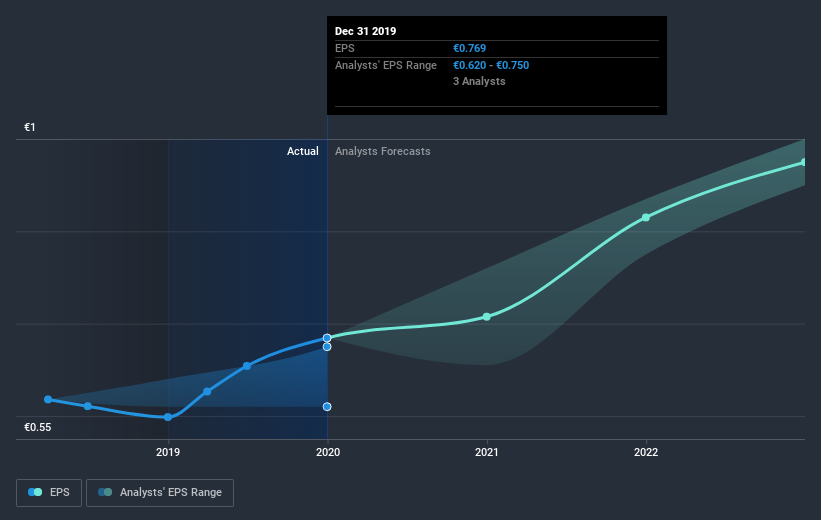Click the EPS point just after 2019 start

pyautogui.click(x=207, y=392)
